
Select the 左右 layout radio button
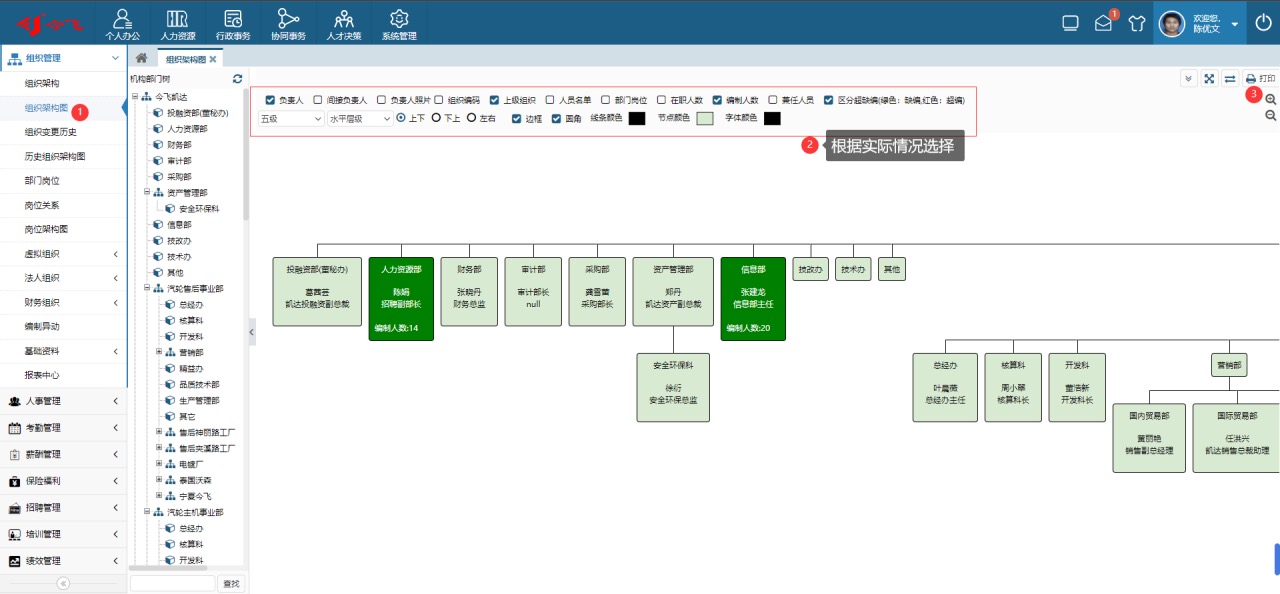471,118
